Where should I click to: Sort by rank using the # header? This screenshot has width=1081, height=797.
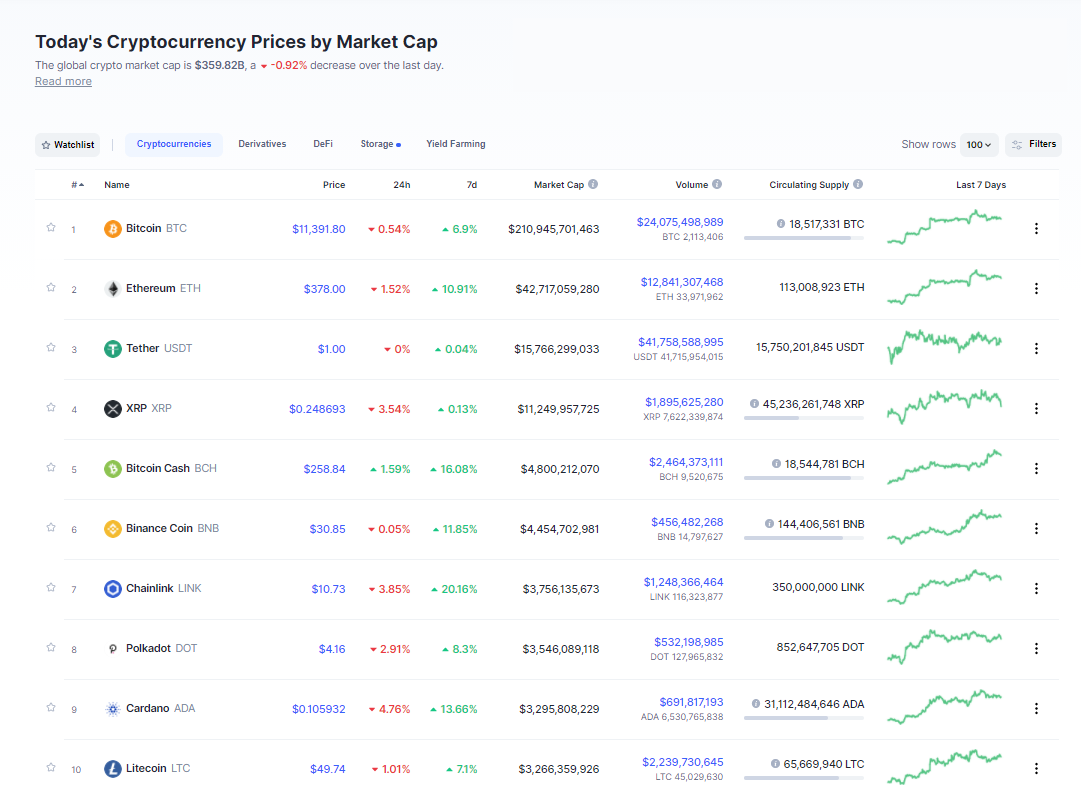(77, 185)
